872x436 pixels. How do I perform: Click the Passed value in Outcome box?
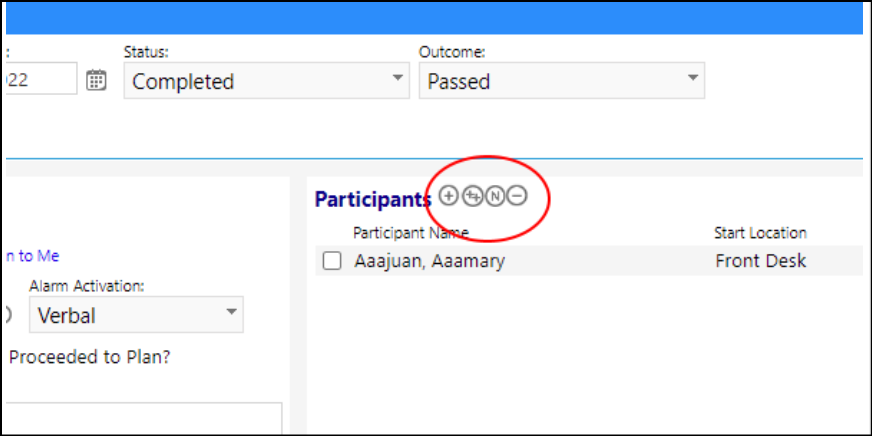click(459, 82)
